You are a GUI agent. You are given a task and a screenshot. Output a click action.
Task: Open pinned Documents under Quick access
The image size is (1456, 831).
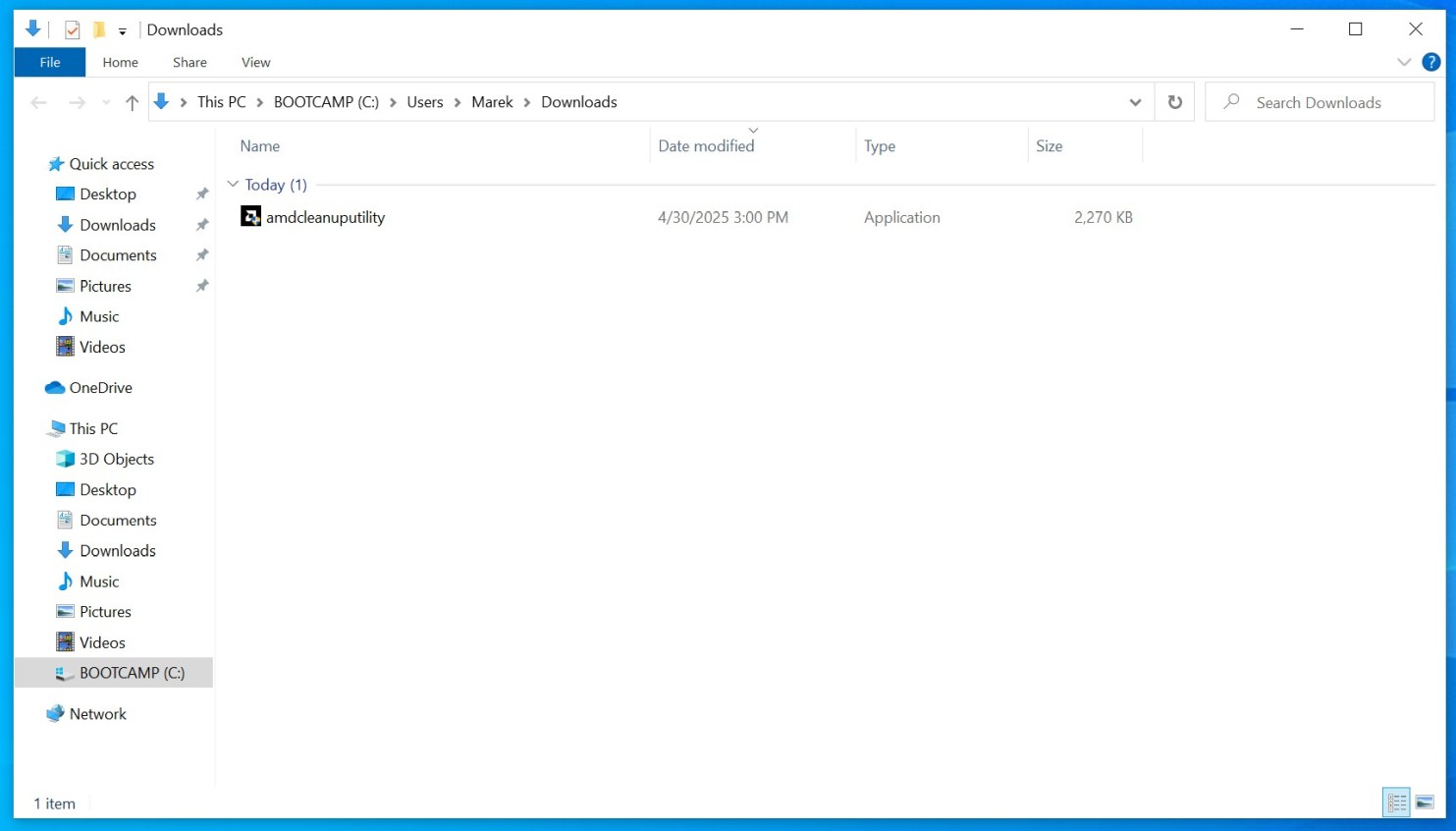pos(118,255)
